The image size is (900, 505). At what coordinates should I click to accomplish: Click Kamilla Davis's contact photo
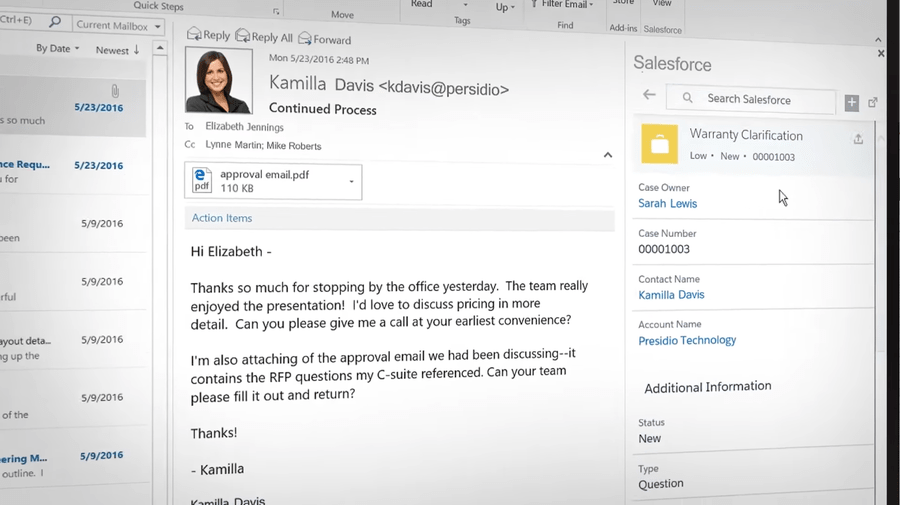click(219, 80)
